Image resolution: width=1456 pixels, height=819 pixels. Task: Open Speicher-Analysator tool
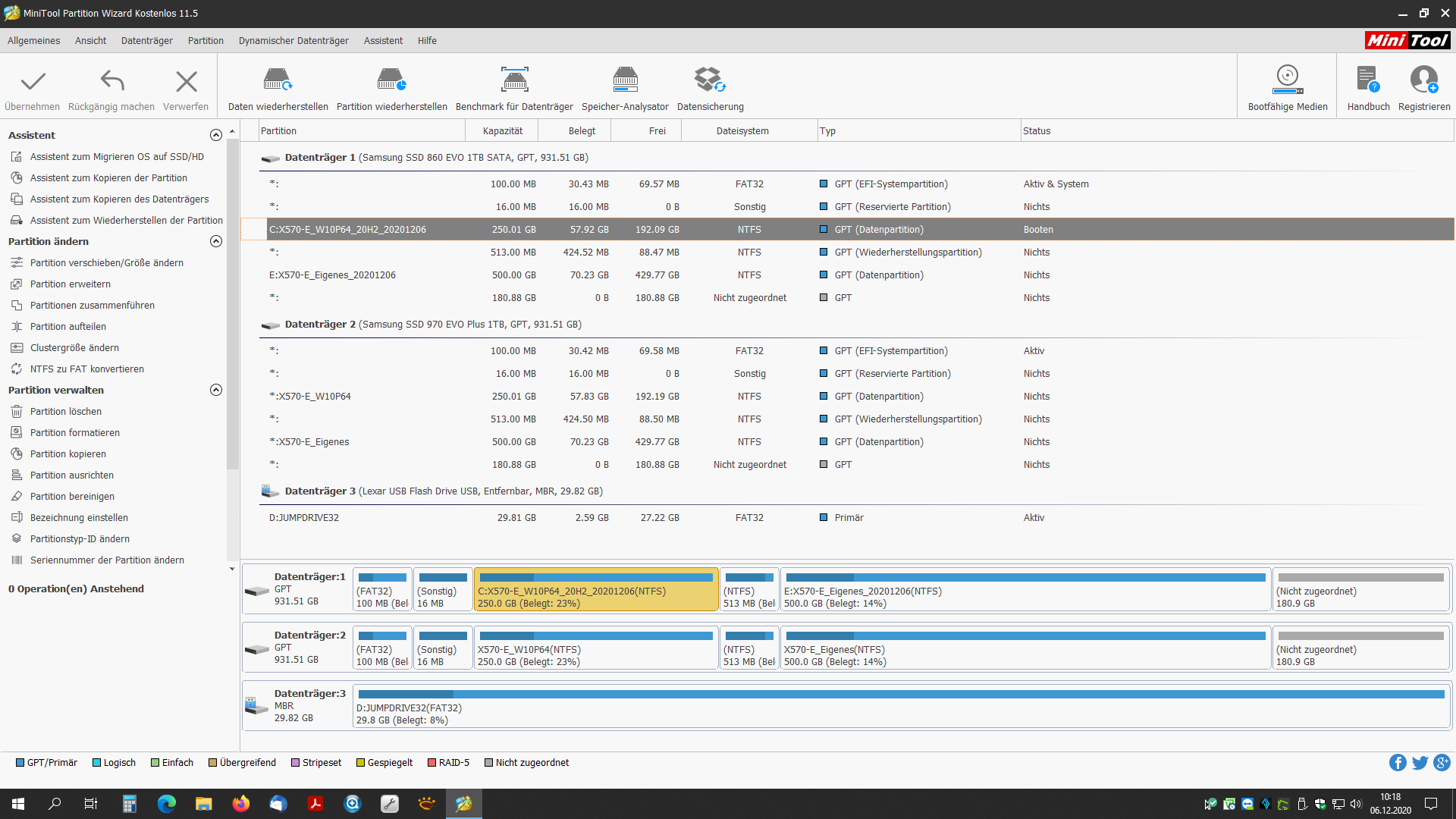(625, 80)
